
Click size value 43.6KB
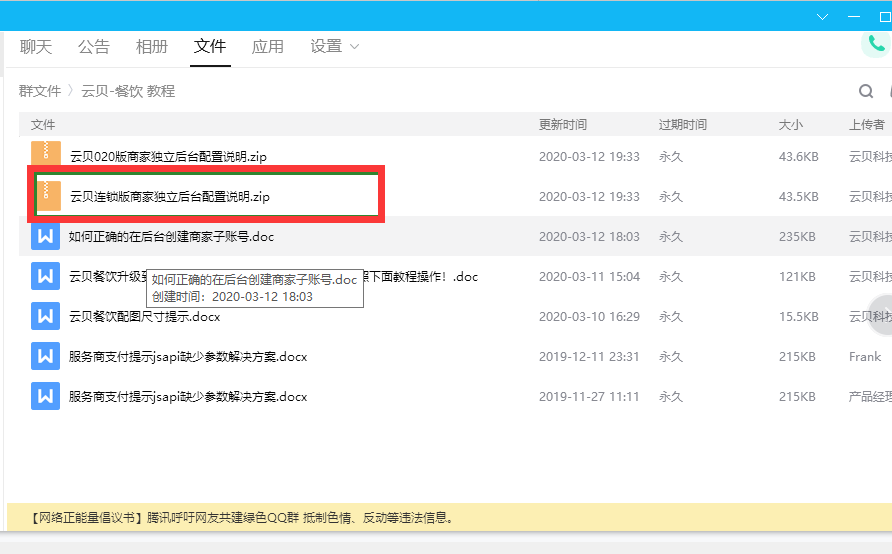[x=799, y=156]
